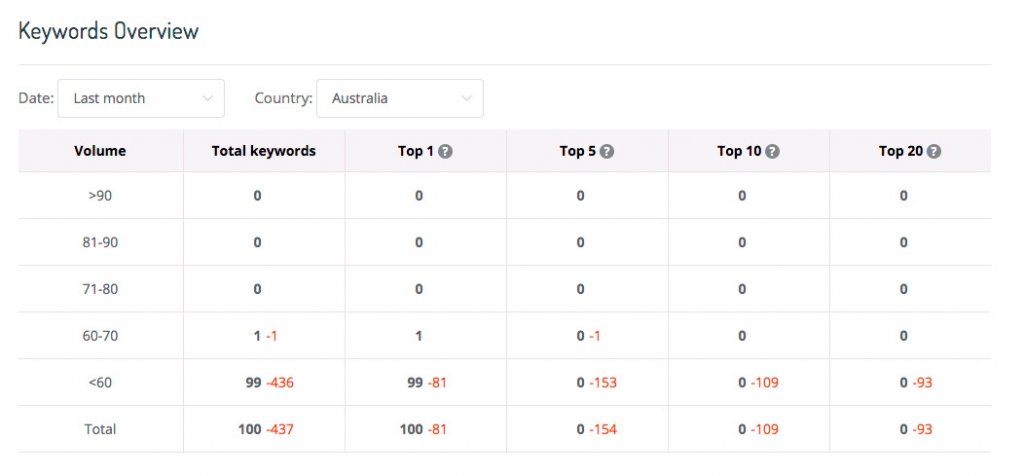Screen dimensions: 1024x476
Task: Click the help icon beside Top 5
Action: coord(607,151)
